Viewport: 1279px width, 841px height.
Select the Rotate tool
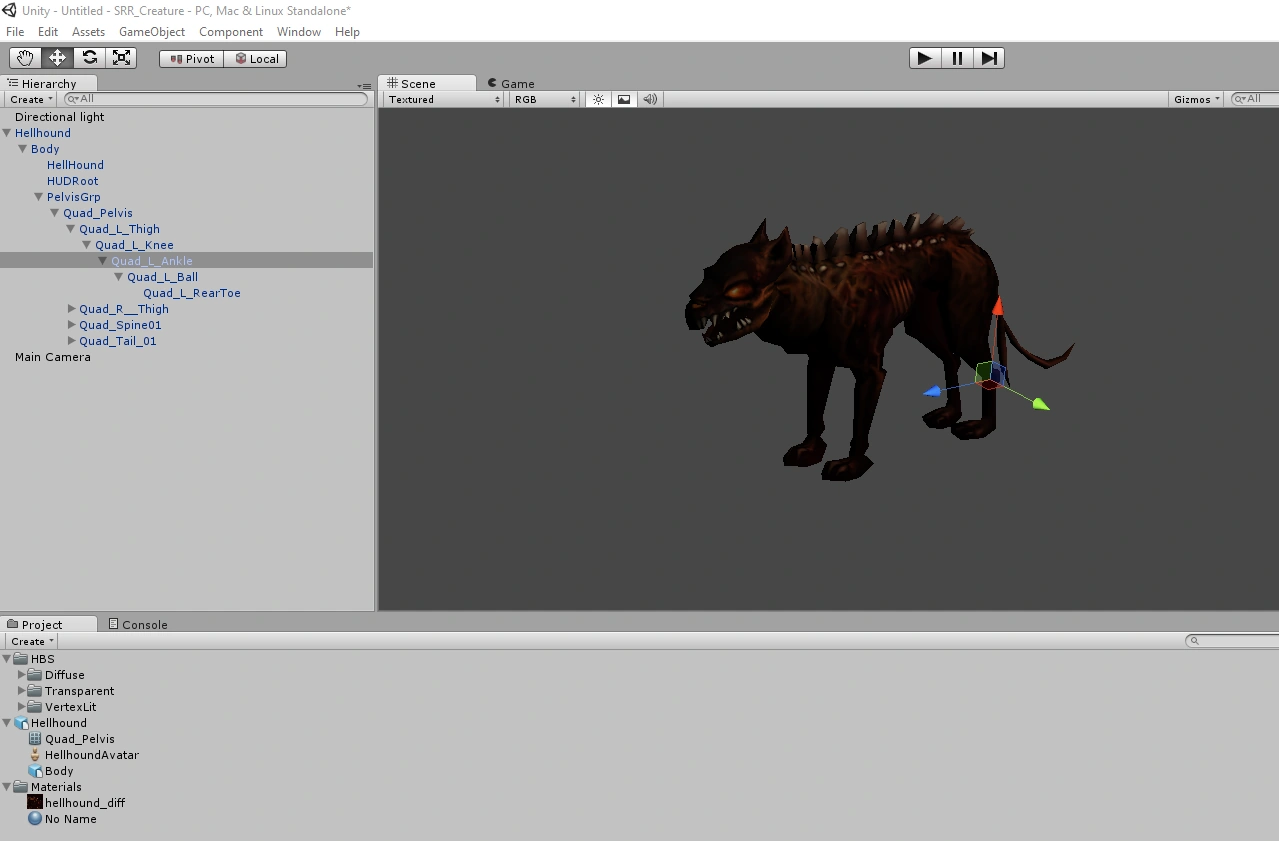pyautogui.click(x=89, y=58)
